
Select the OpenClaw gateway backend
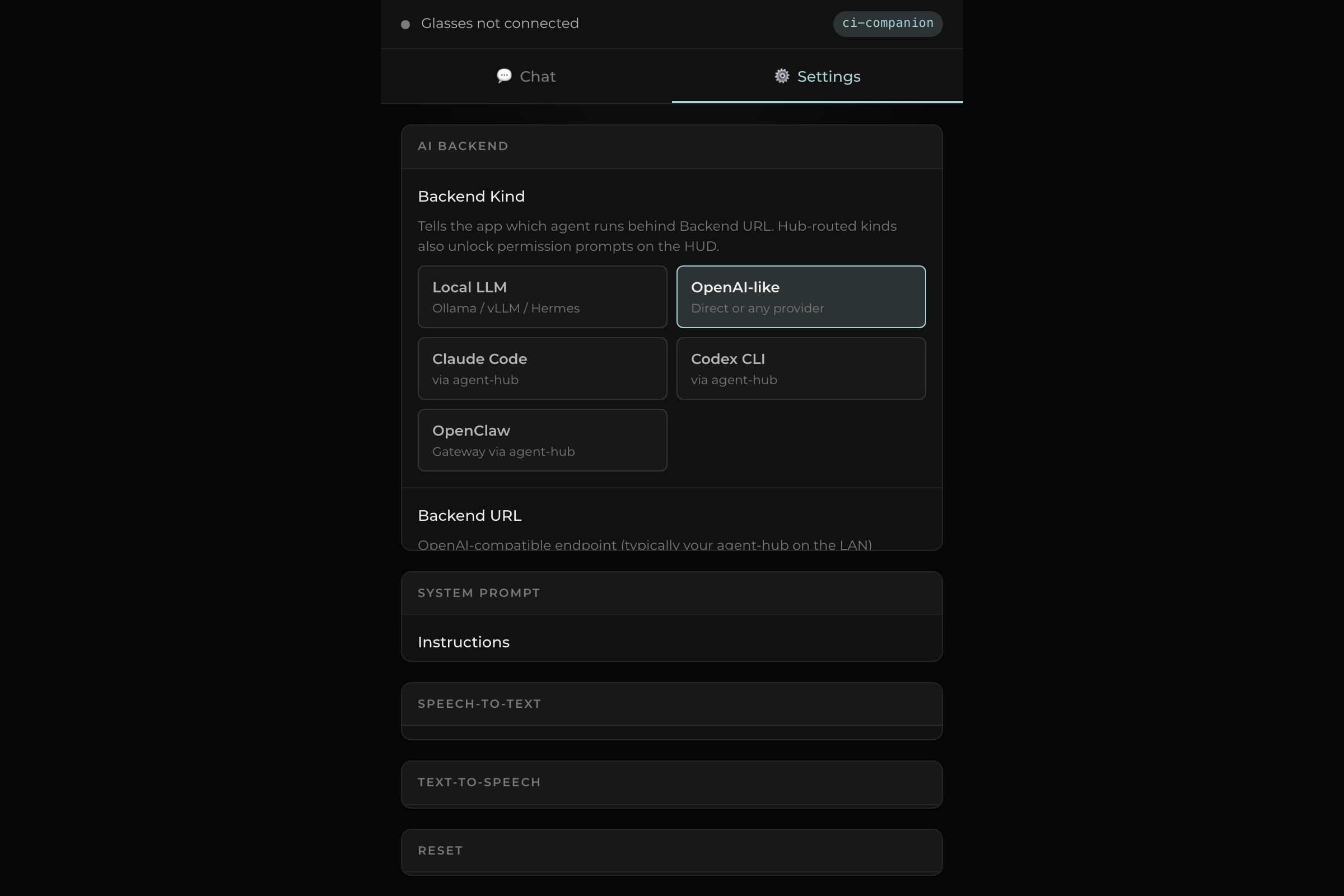point(542,440)
